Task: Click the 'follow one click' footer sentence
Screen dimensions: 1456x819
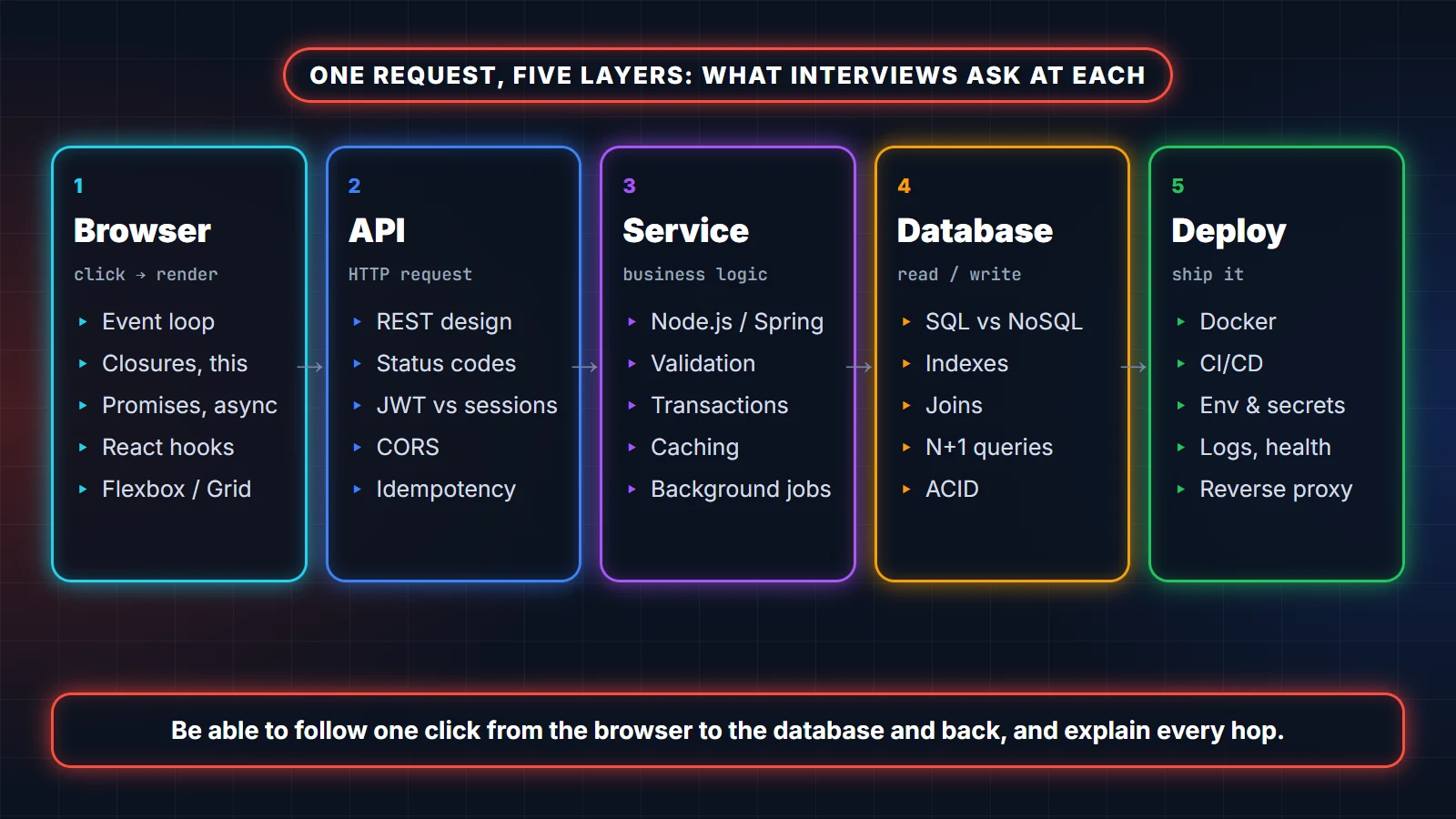Action: point(728,730)
